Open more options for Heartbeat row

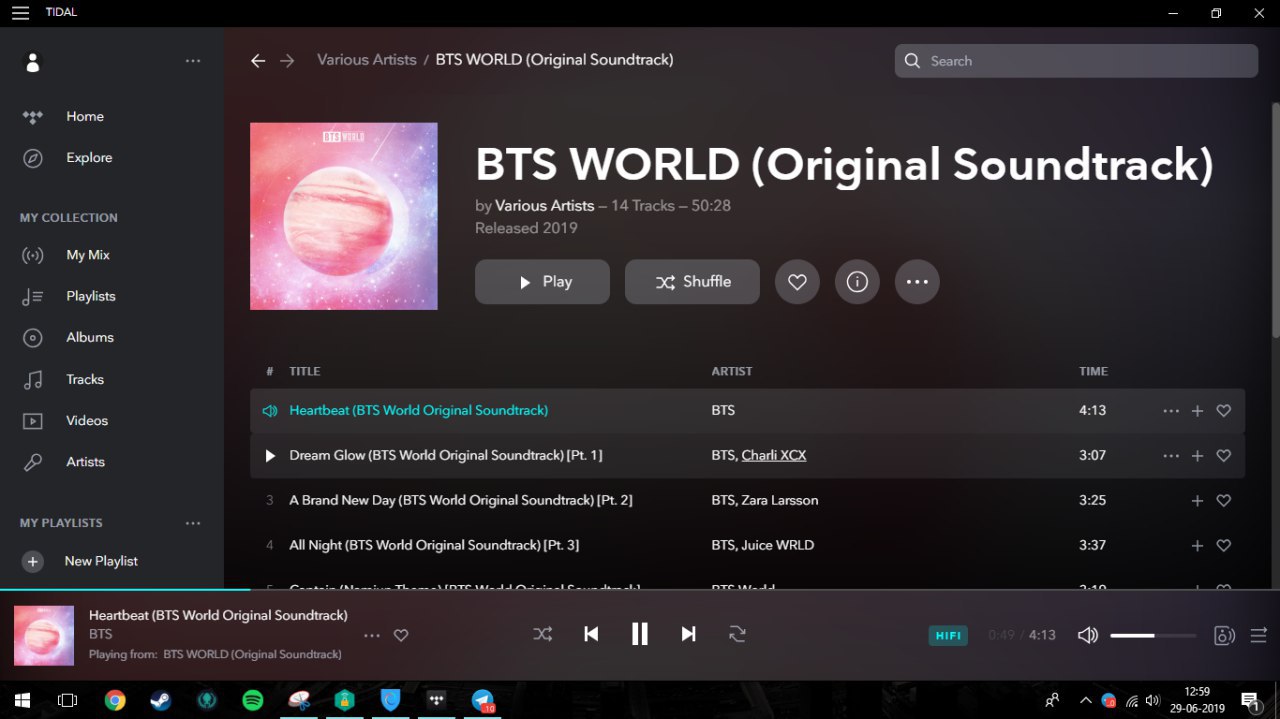tap(1171, 411)
